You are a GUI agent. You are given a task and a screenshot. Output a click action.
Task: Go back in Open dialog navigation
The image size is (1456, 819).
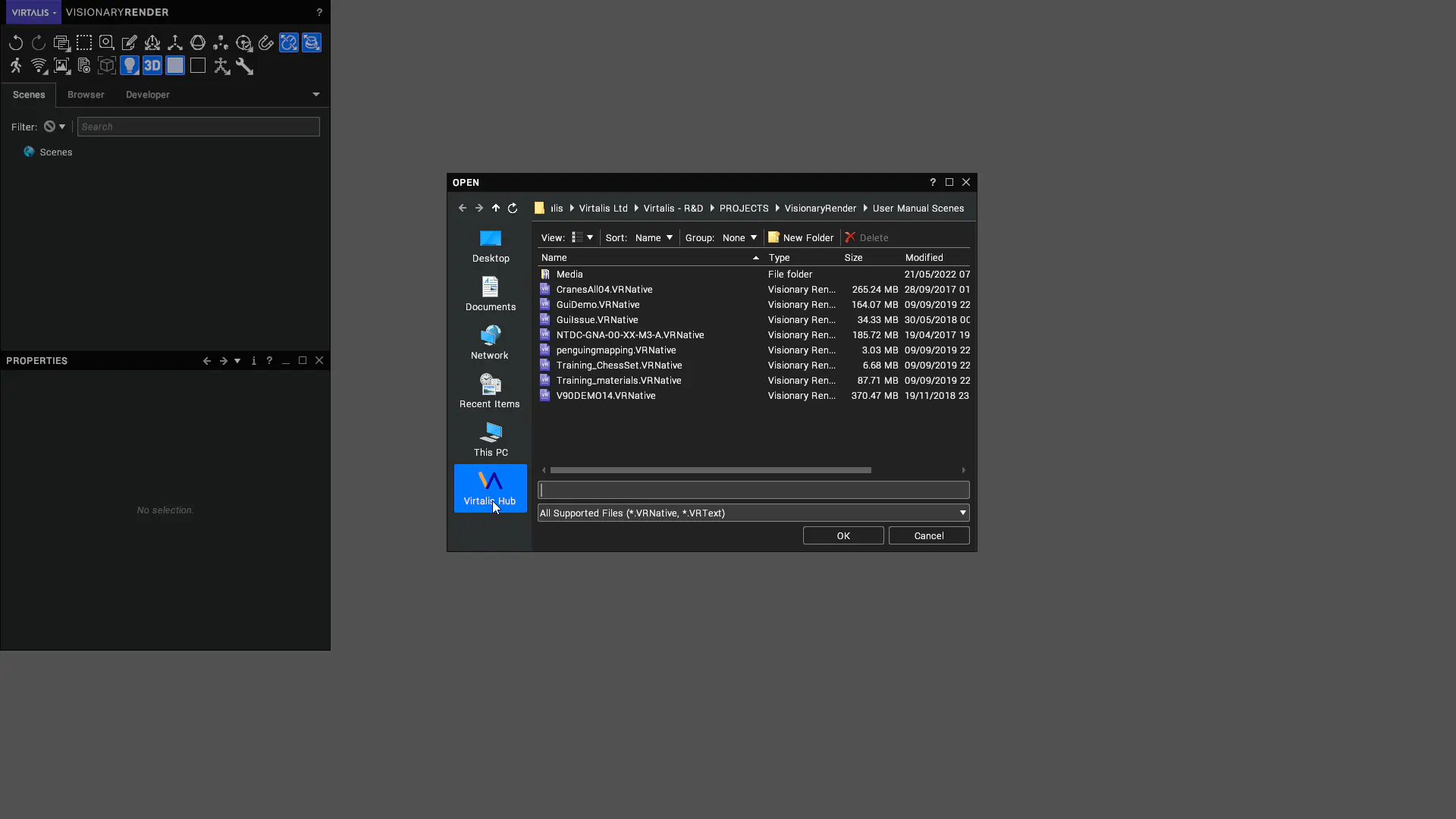click(x=463, y=208)
